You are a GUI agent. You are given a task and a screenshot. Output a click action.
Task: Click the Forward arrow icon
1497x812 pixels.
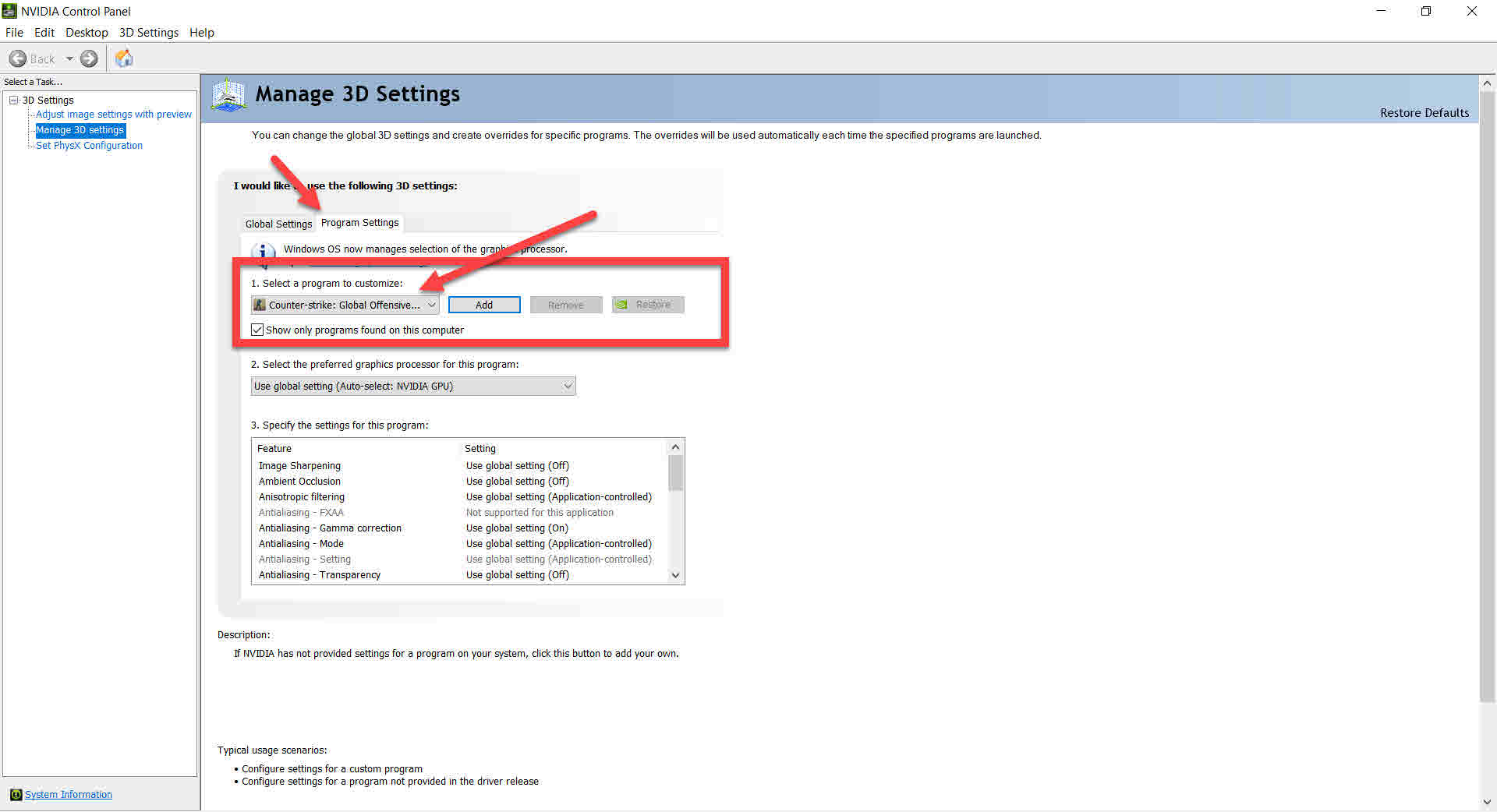point(90,58)
